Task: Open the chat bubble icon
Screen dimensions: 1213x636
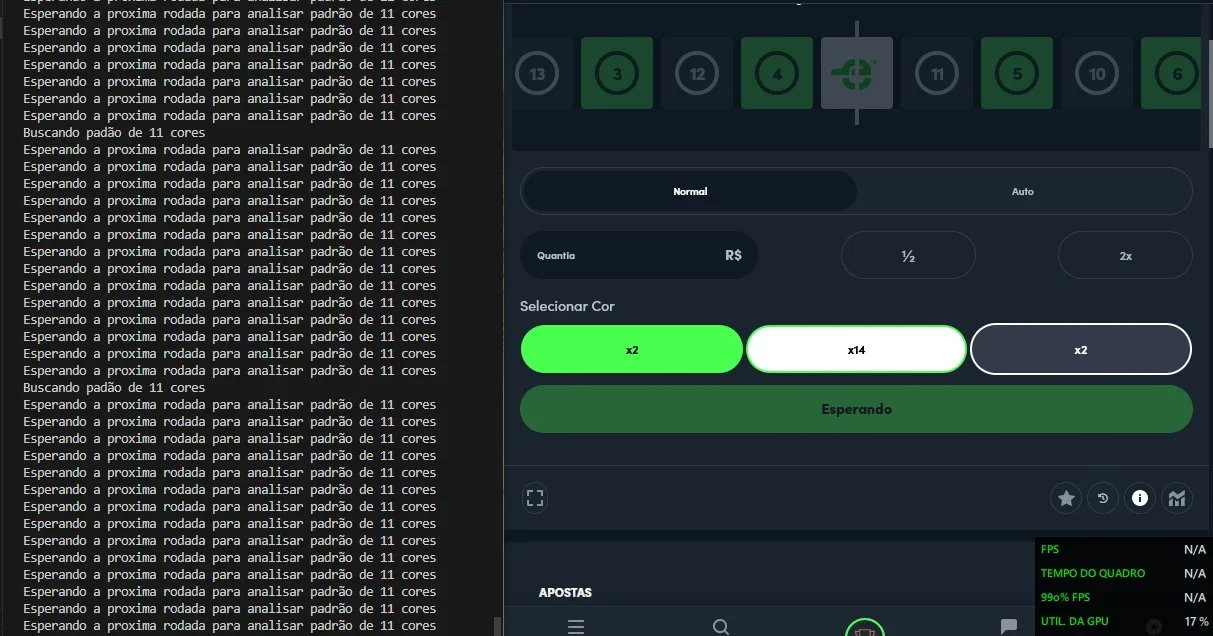Action: pyautogui.click(x=1009, y=627)
